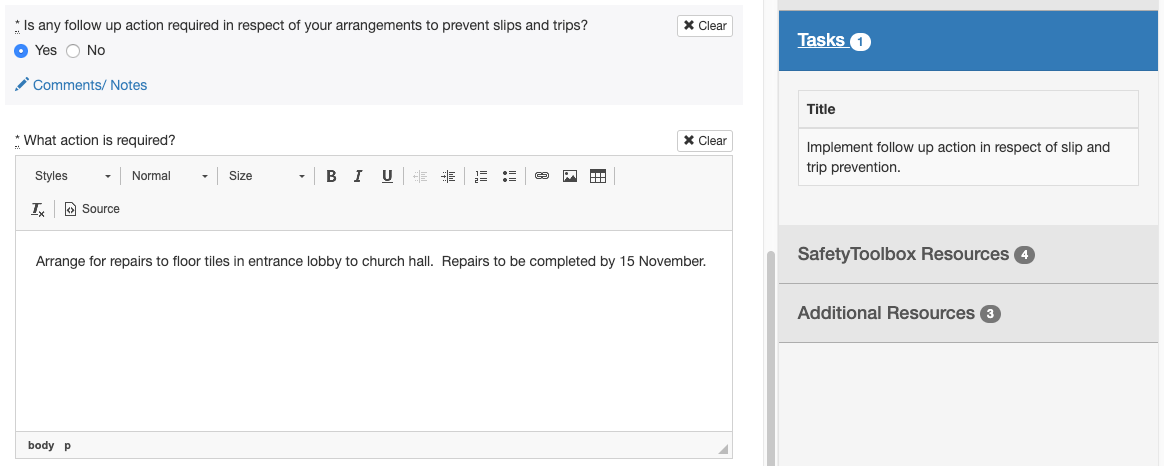Clear the 'What action is required?' field

pos(704,141)
